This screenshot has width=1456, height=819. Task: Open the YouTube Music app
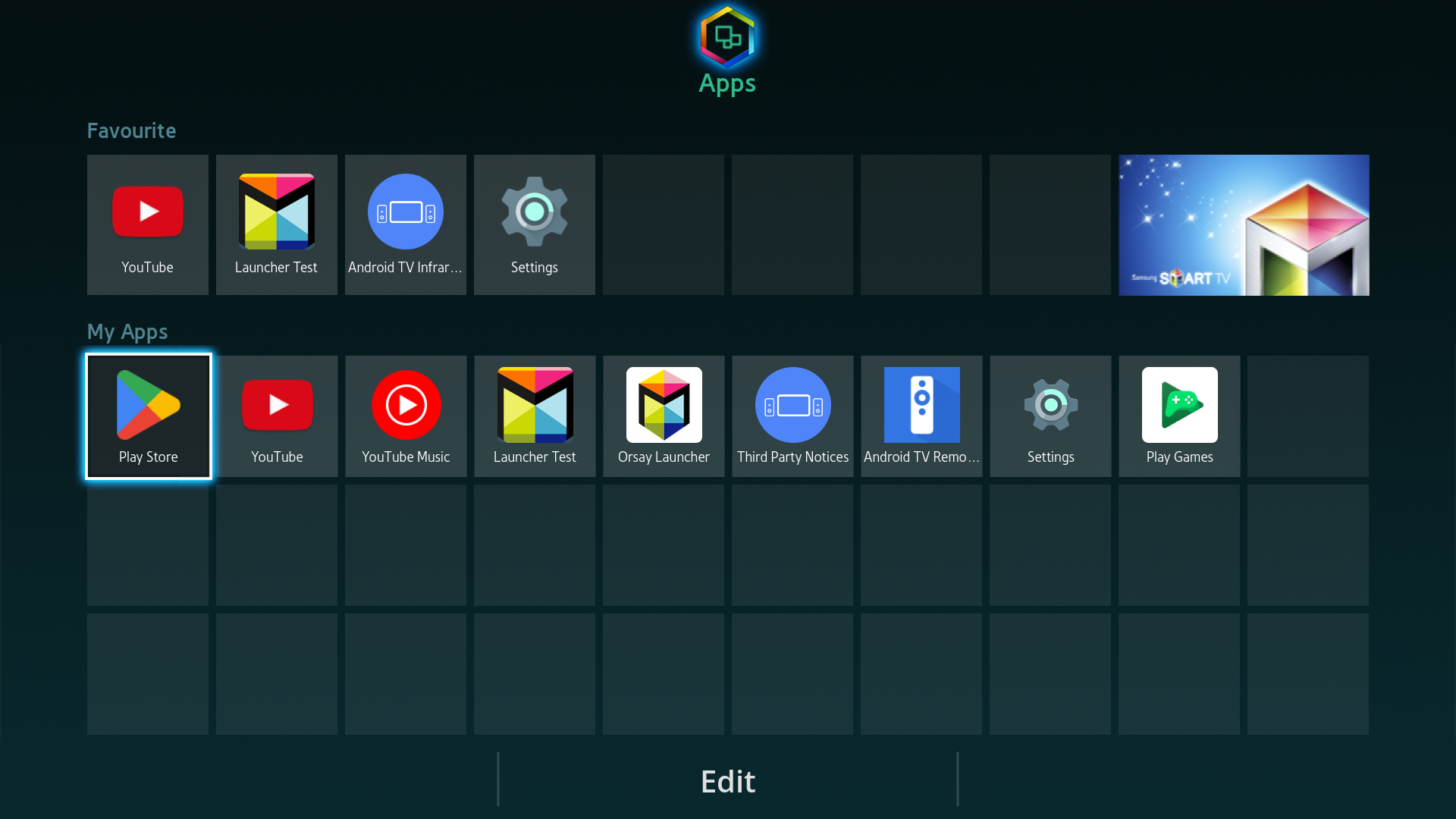pos(406,416)
